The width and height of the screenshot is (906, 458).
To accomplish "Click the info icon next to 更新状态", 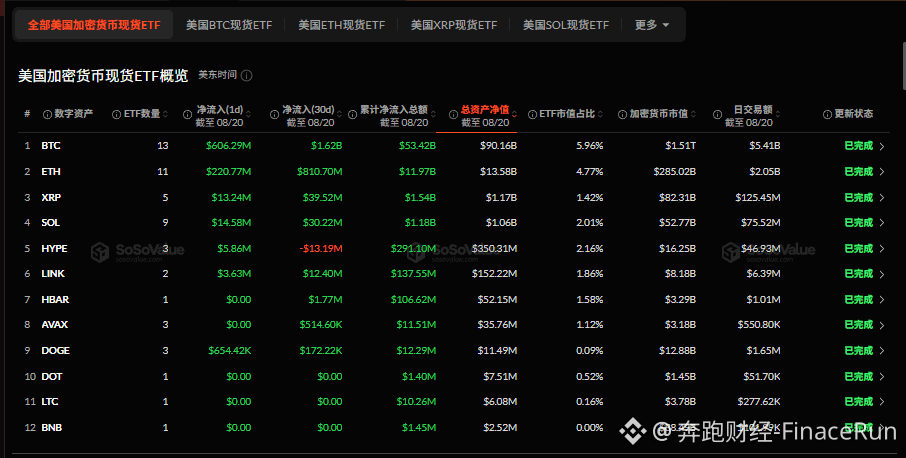I will coord(827,114).
